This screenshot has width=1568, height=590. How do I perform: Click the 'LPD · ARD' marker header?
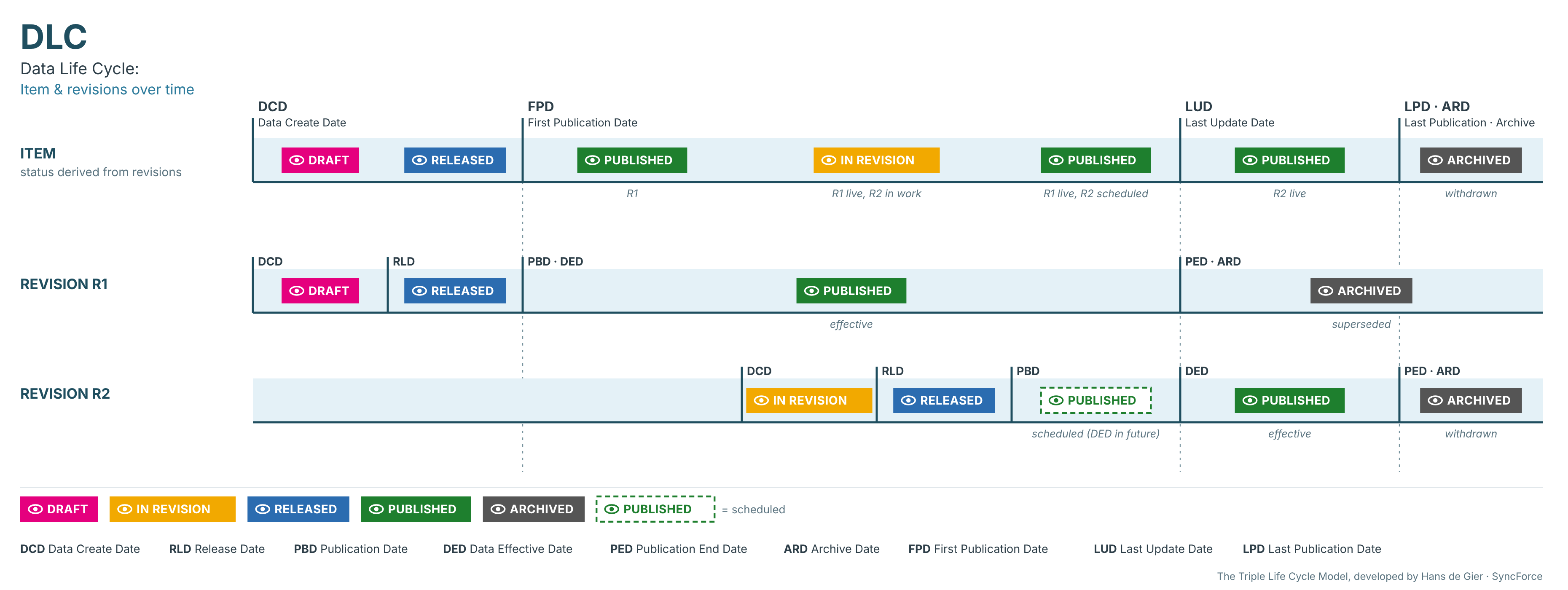1469,115
